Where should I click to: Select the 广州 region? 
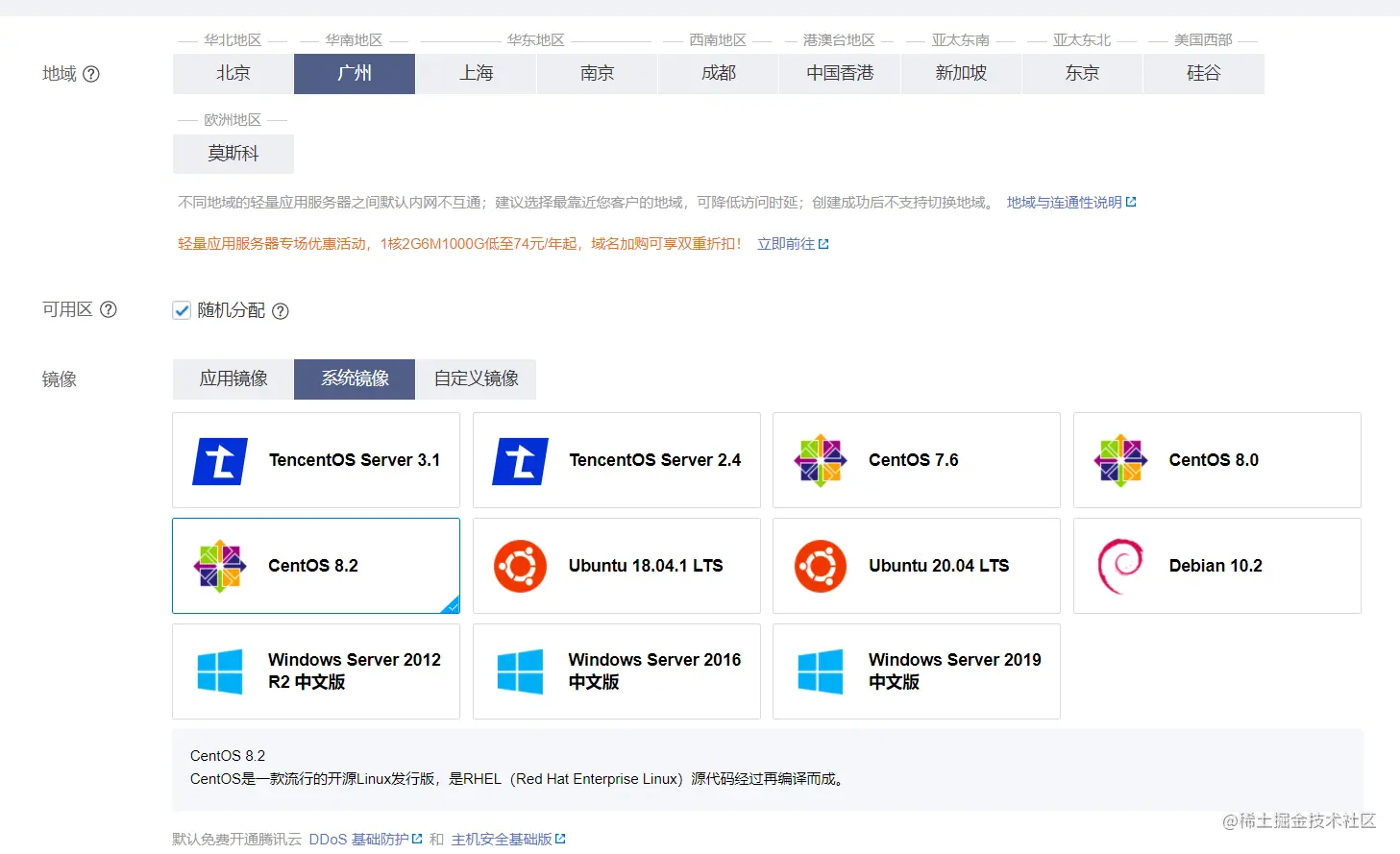point(355,73)
